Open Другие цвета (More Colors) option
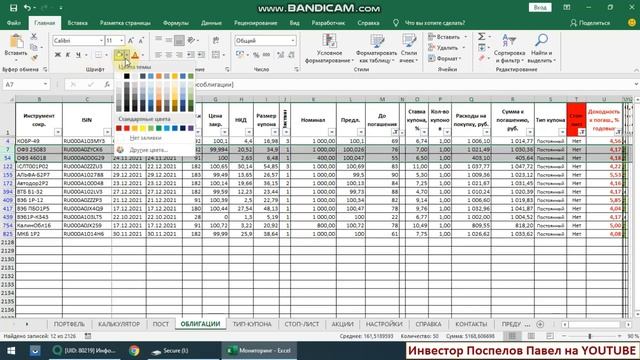The width and height of the screenshot is (640, 360). pyautogui.click(x=149, y=150)
